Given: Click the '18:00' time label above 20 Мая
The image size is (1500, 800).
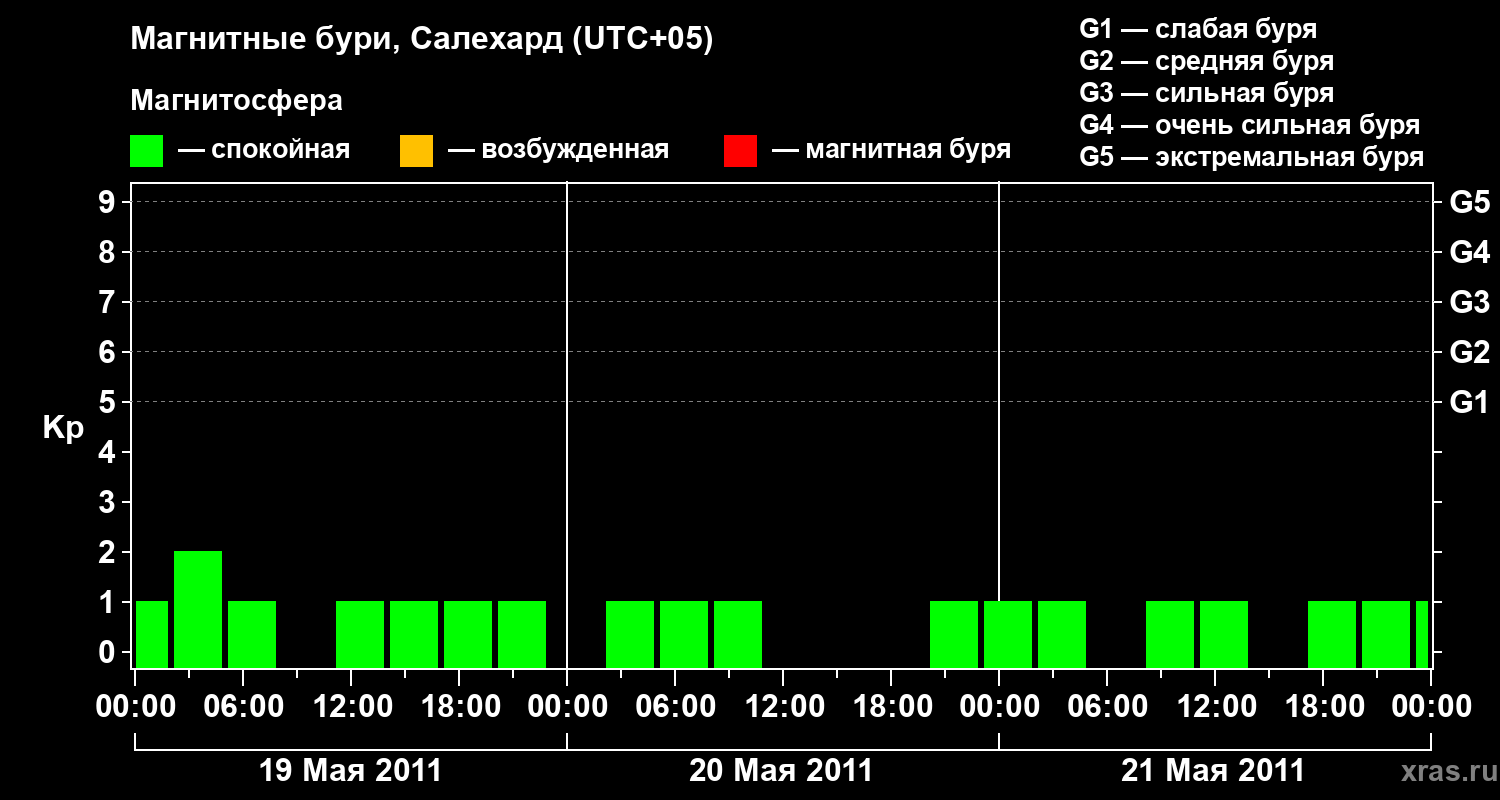Looking at the screenshot, I should tap(891, 707).
